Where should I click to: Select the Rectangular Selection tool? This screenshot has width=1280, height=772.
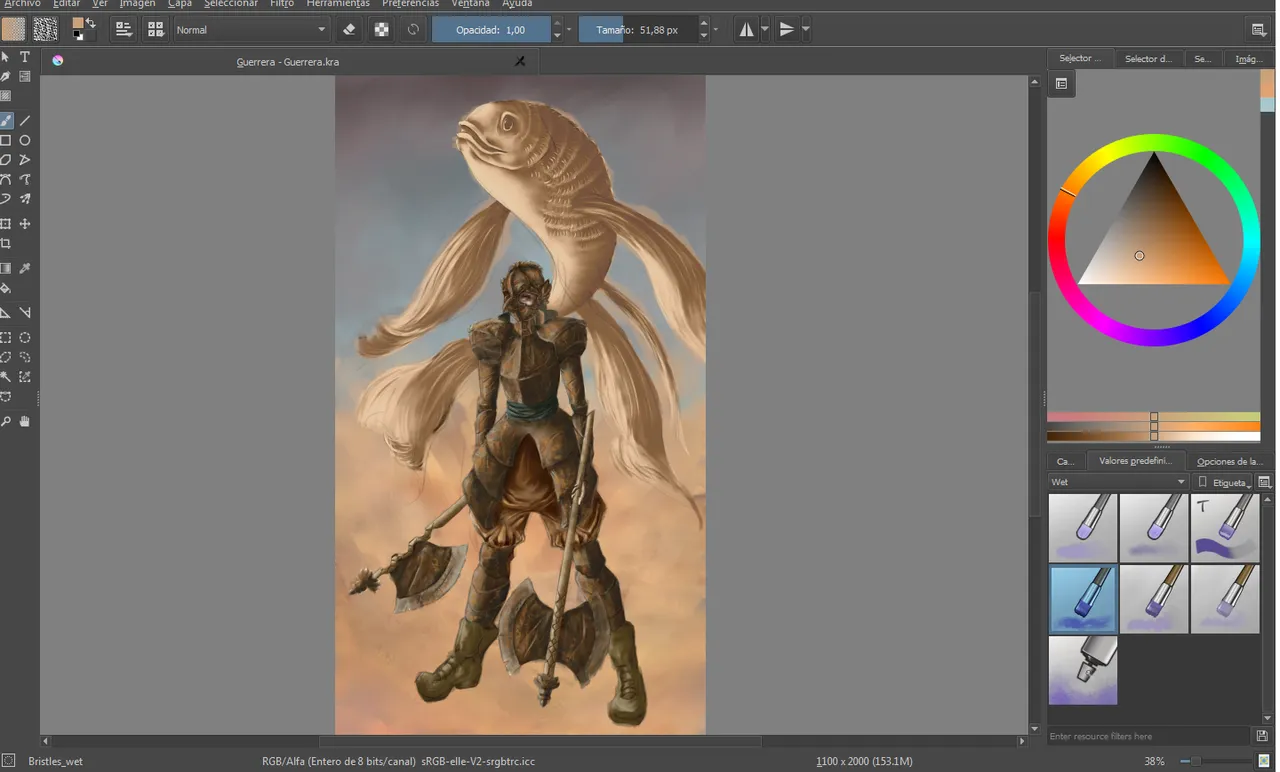[6, 338]
